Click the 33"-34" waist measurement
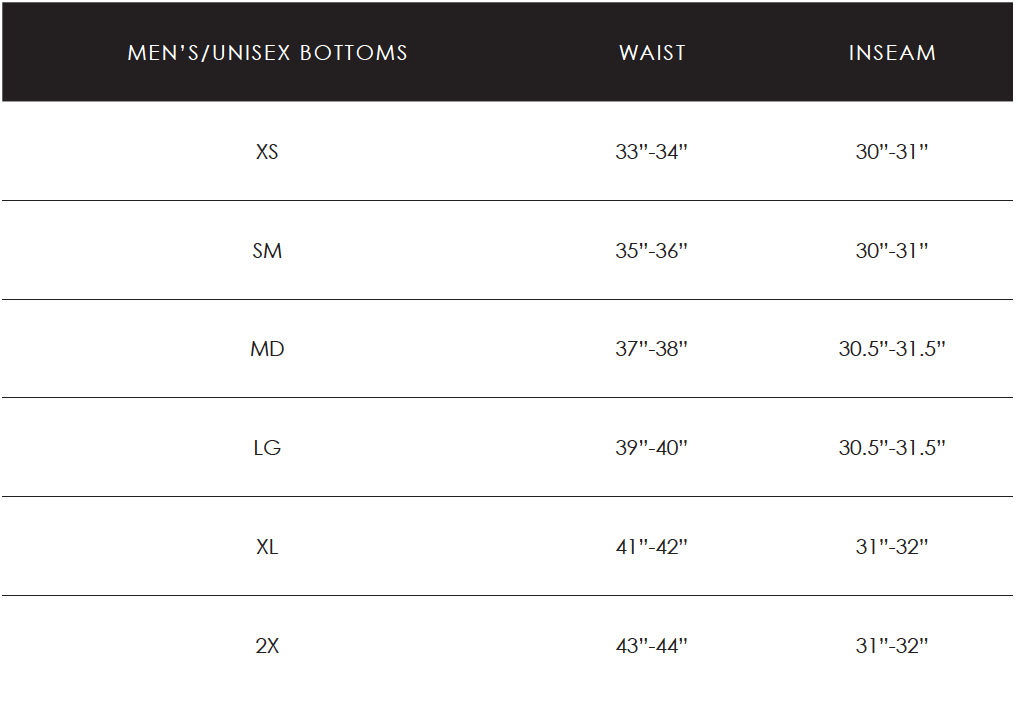Image resolution: width=1018 pixels, height=714 pixels. pyautogui.click(x=652, y=152)
